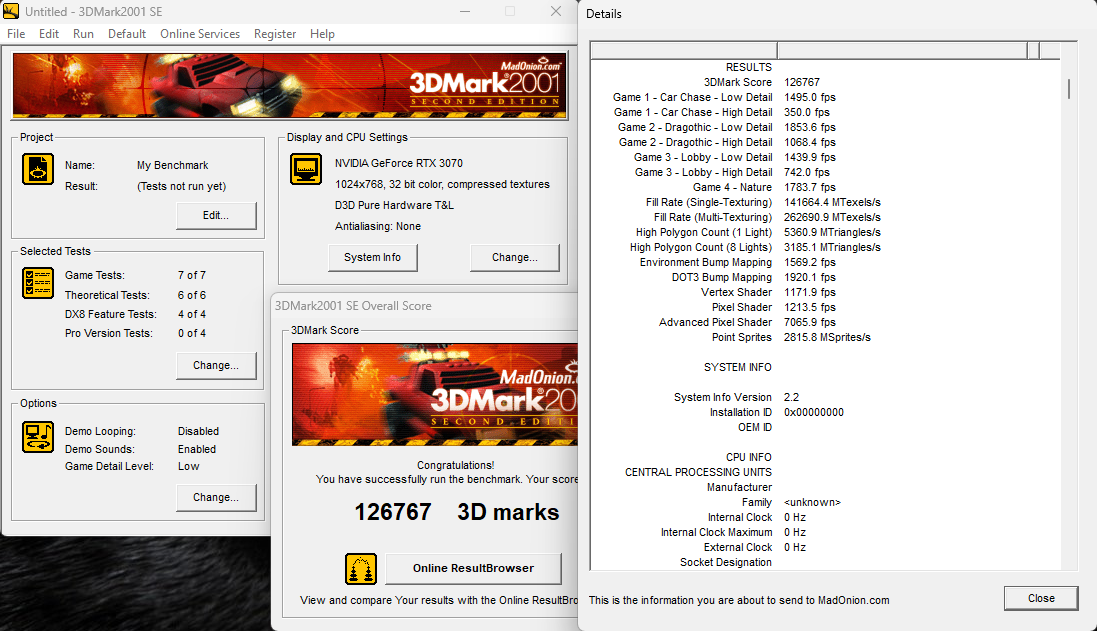Click the 3DMark2001 SE title bar app icon
The width and height of the screenshot is (1097, 631).
pyautogui.click(x=11, y=11)
